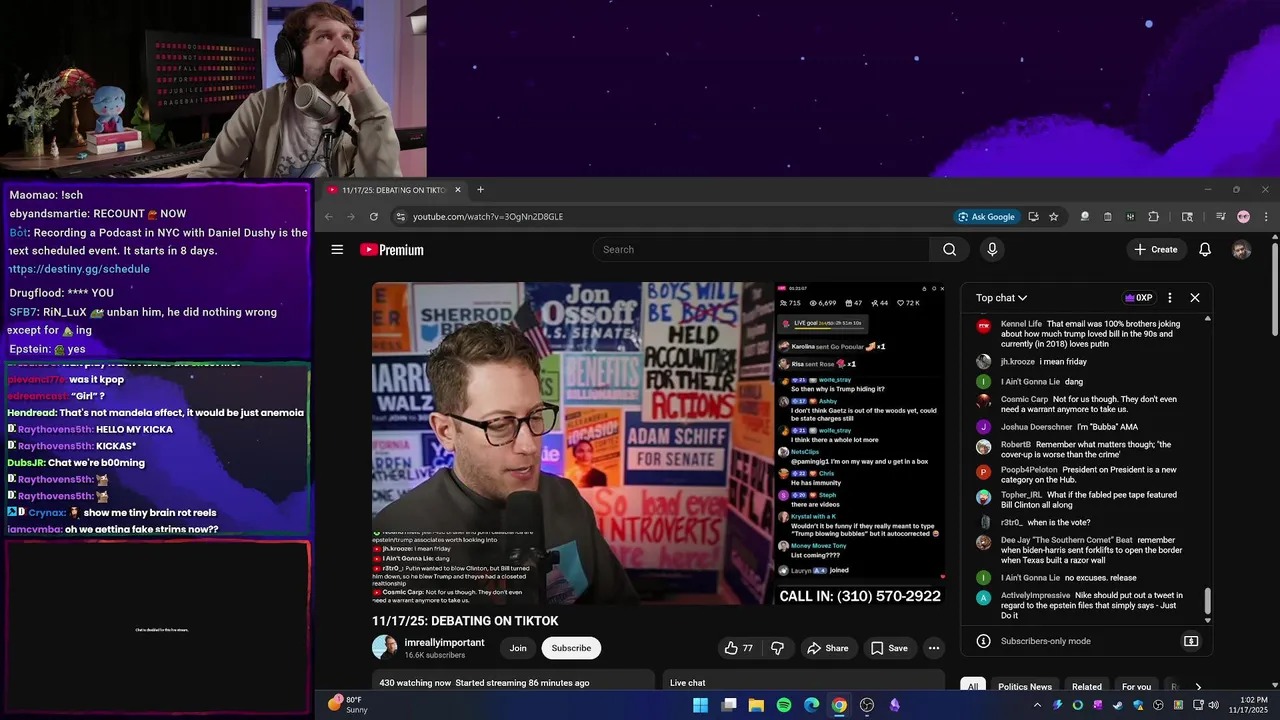Image resolution: width=1280 pixels, height=720 pixels.
Task: Click the install app icon in the address bar
Action: 1033,216
